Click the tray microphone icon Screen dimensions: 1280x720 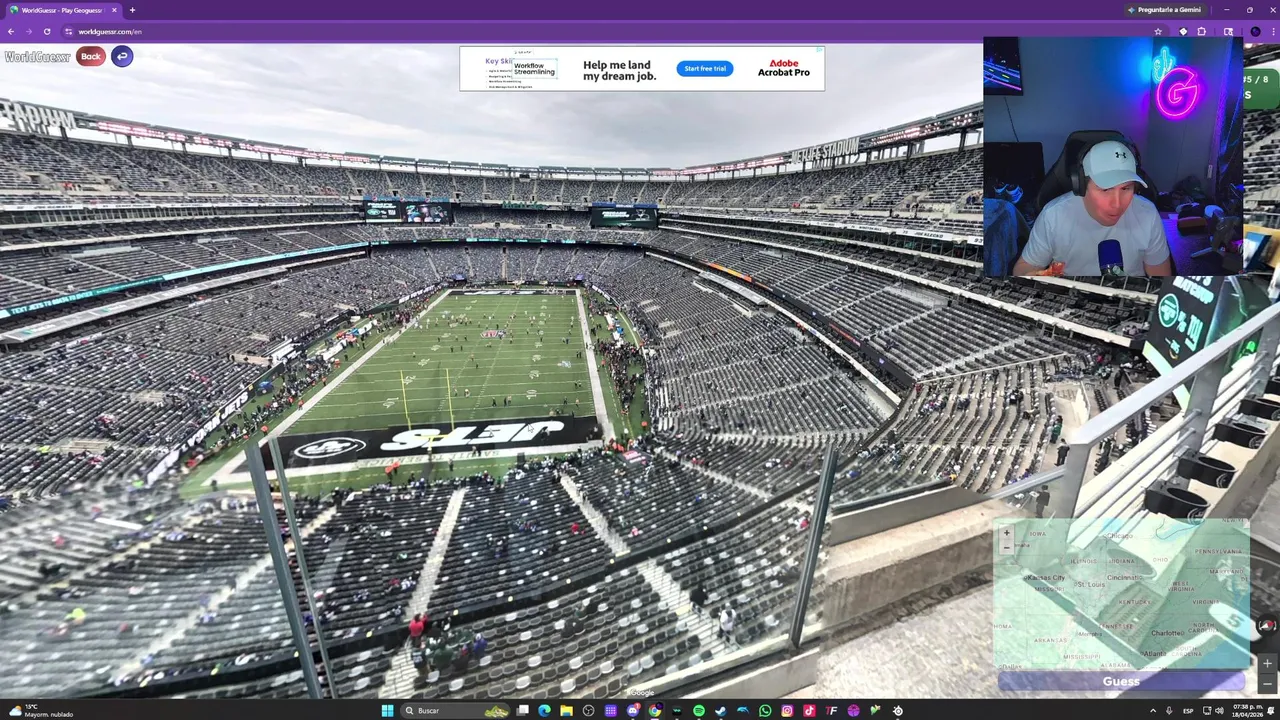coord(1169,711)
